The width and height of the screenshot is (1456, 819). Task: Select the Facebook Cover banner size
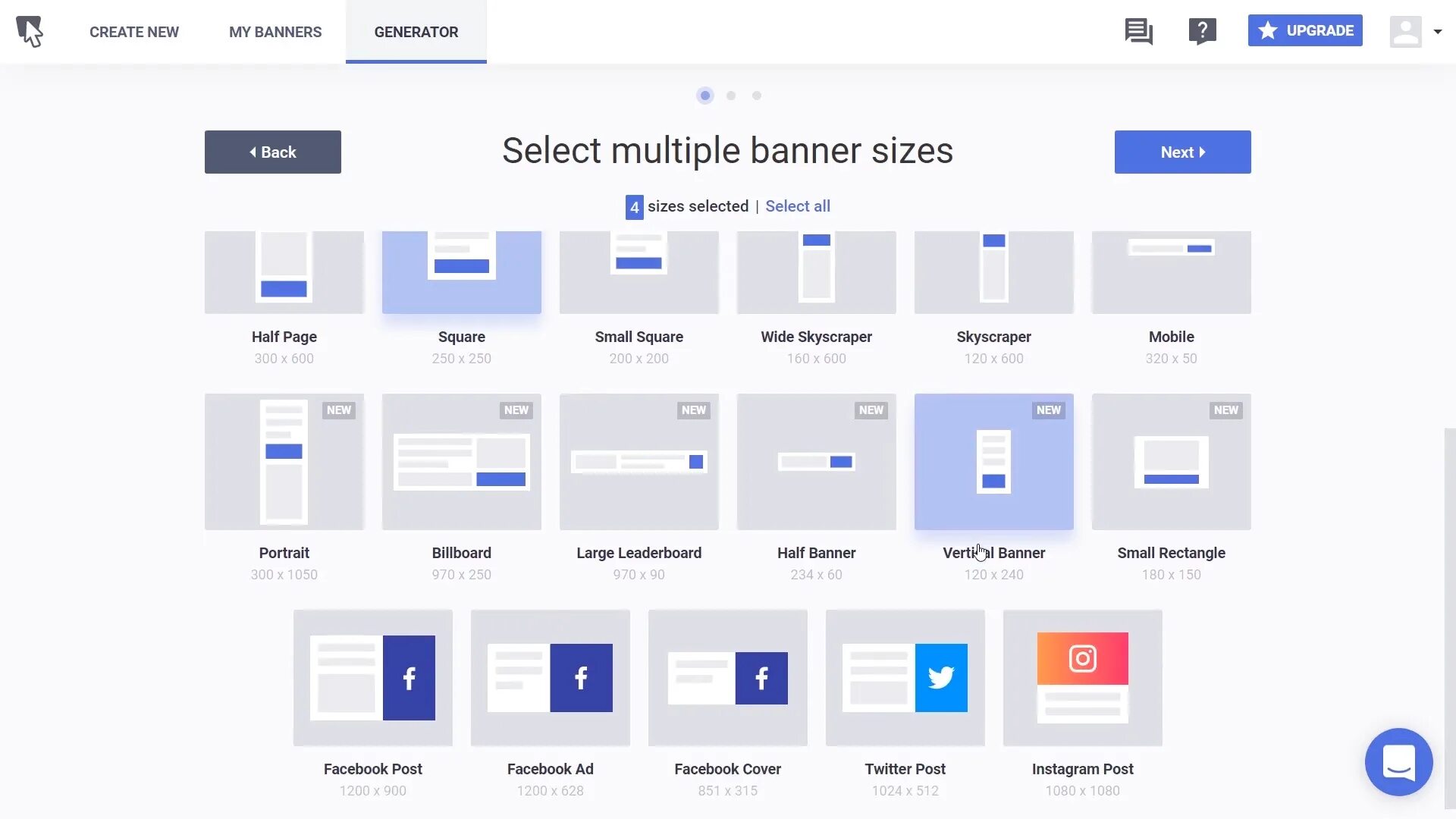pos(727,677)
